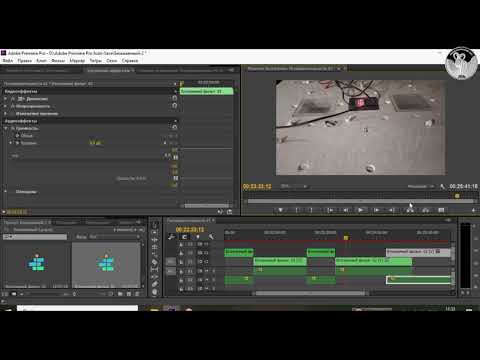Open the Маркер menu

coord(77,61)
